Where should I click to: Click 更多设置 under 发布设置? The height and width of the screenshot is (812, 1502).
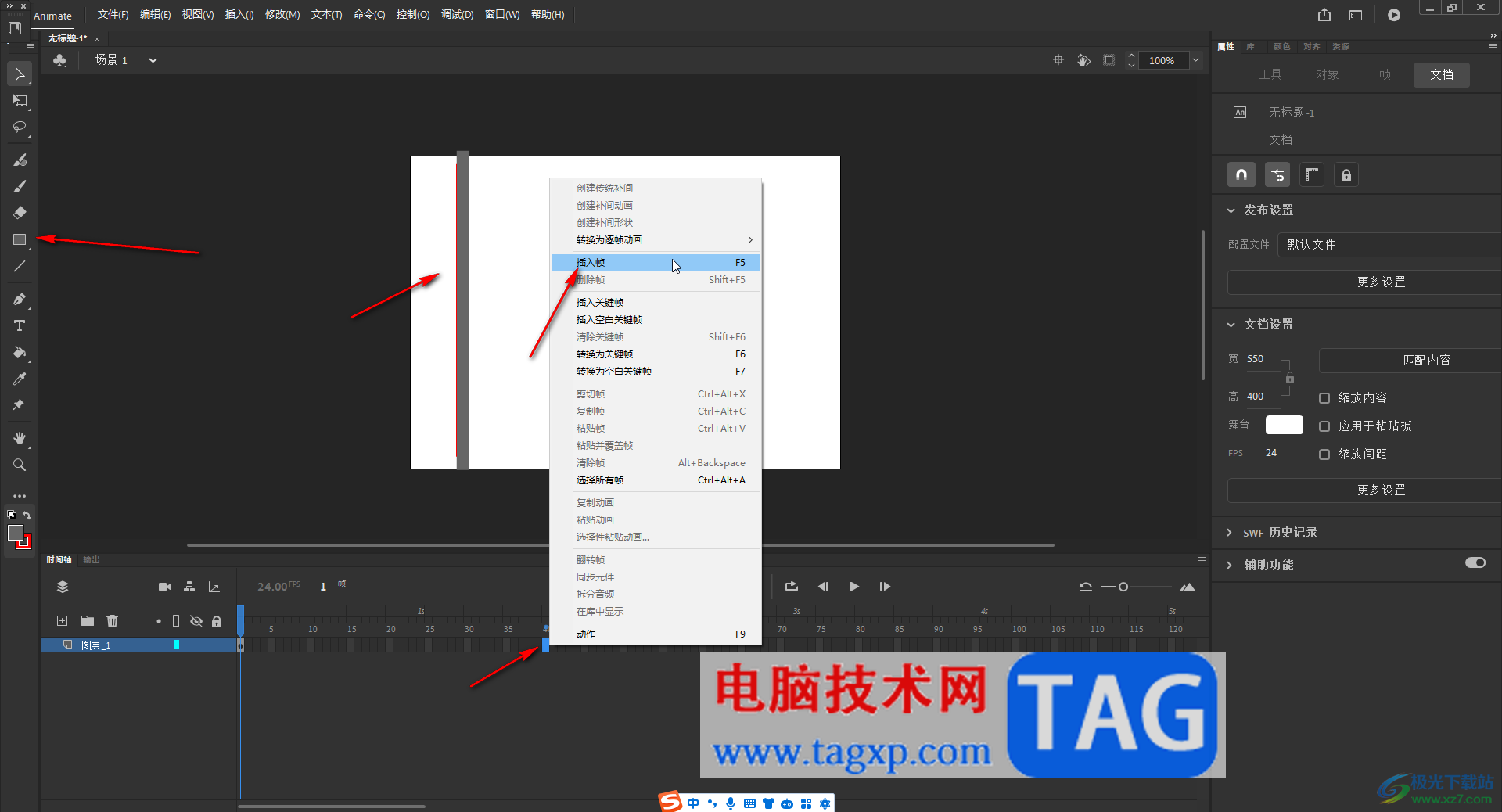(x=1364, y=282)
